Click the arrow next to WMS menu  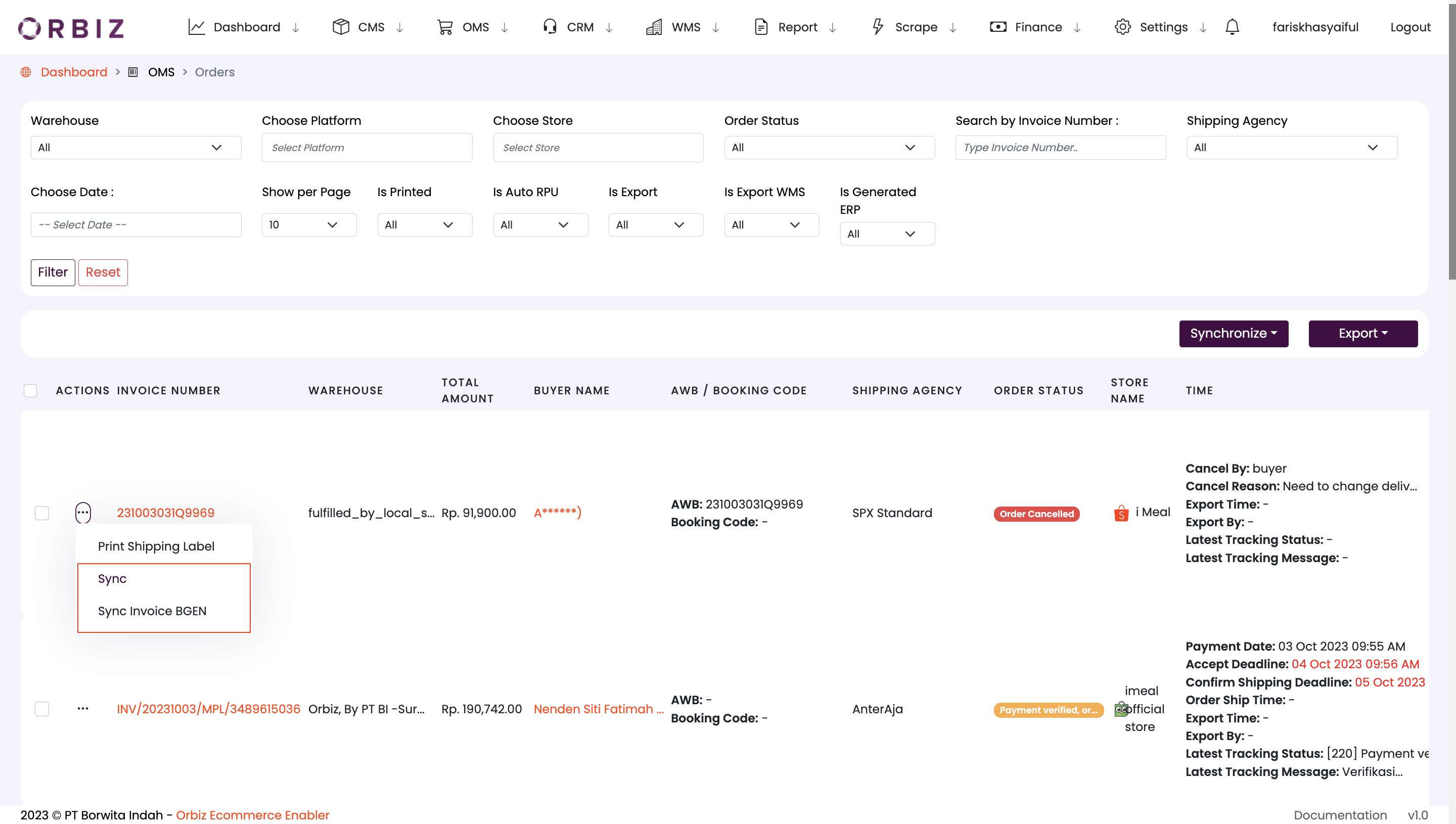(715, 28)
